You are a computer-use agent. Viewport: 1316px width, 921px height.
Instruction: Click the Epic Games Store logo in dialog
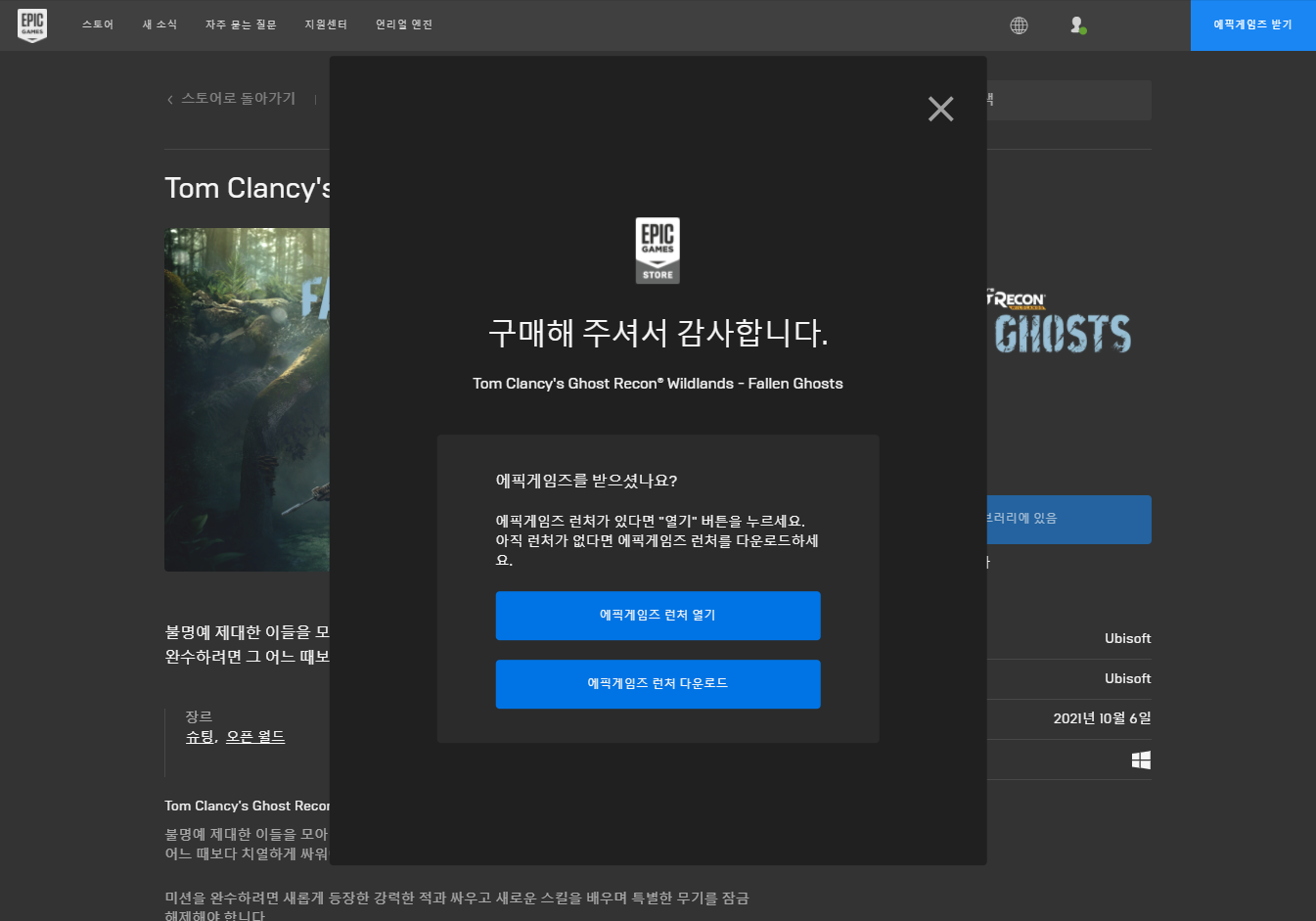(658, 251)
